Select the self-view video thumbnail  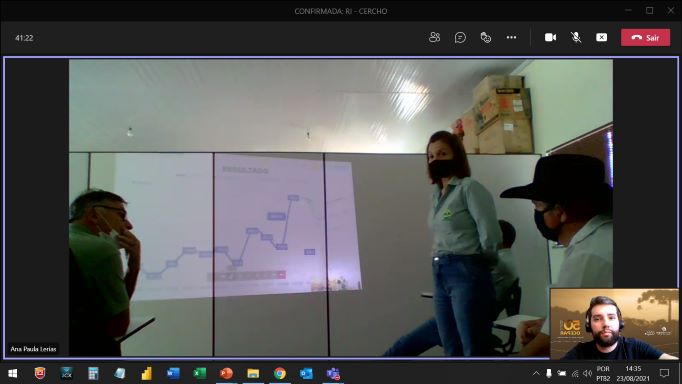614,324
